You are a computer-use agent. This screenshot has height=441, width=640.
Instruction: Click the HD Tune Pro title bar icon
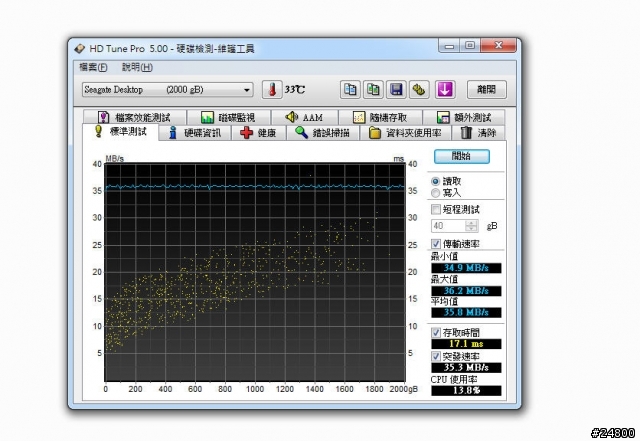pos(80,49)
